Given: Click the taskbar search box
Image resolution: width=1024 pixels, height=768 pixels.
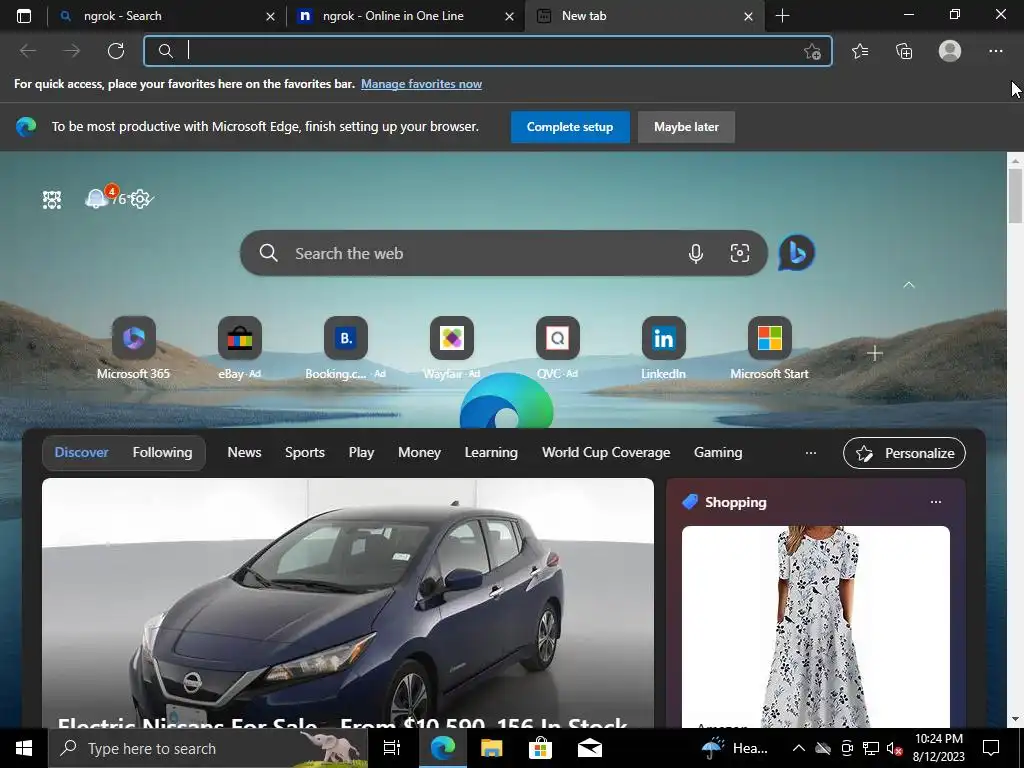Looking at the screenshot, I should click(x=208, y=748).
